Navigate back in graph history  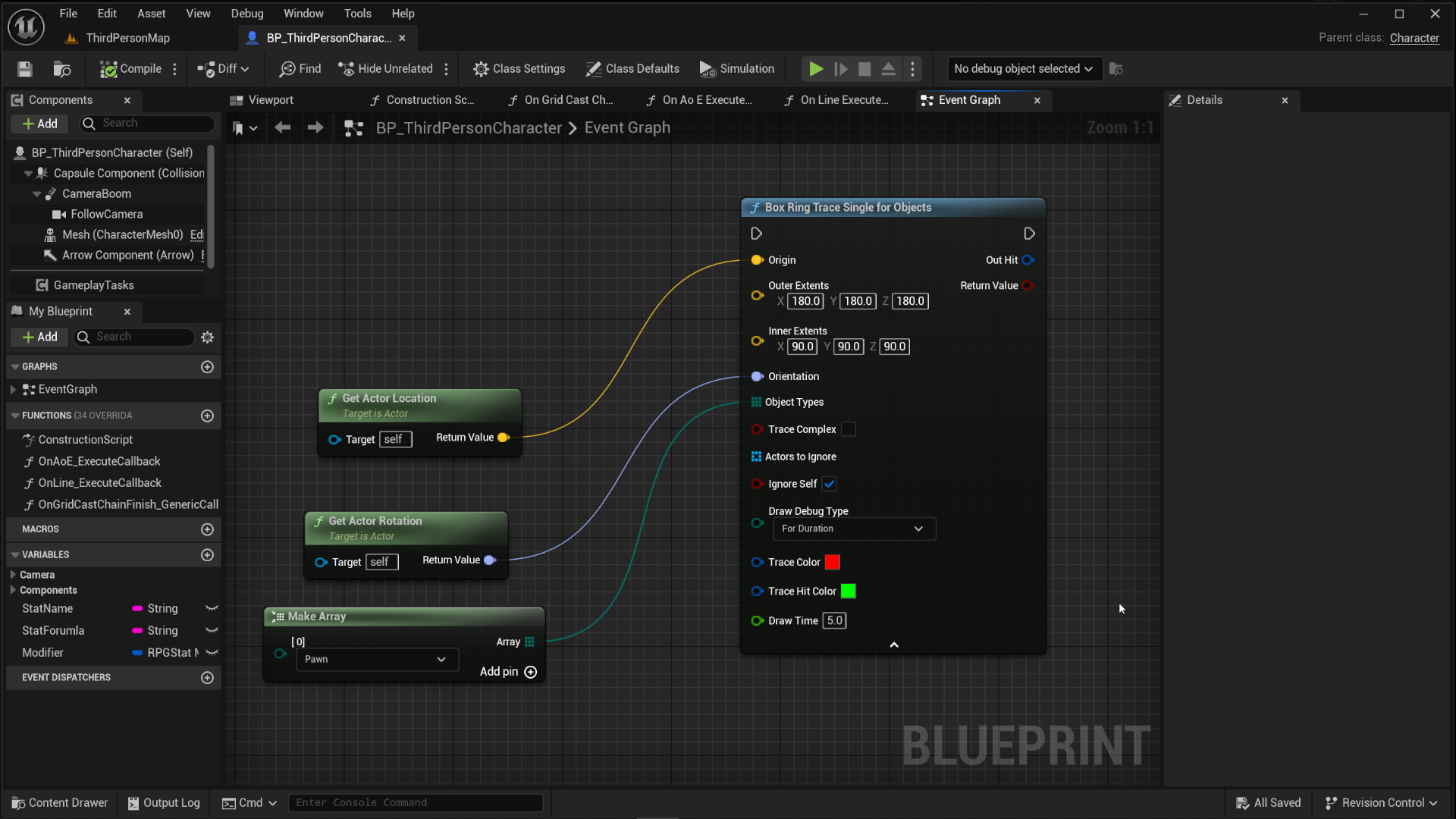point(283,128)
